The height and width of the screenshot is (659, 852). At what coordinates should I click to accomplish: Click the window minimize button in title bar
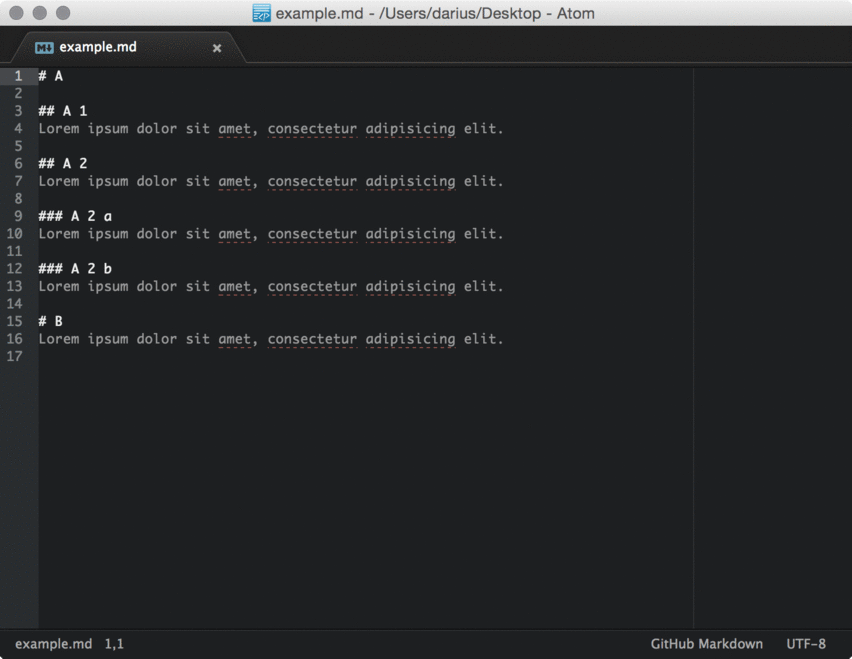40,13
